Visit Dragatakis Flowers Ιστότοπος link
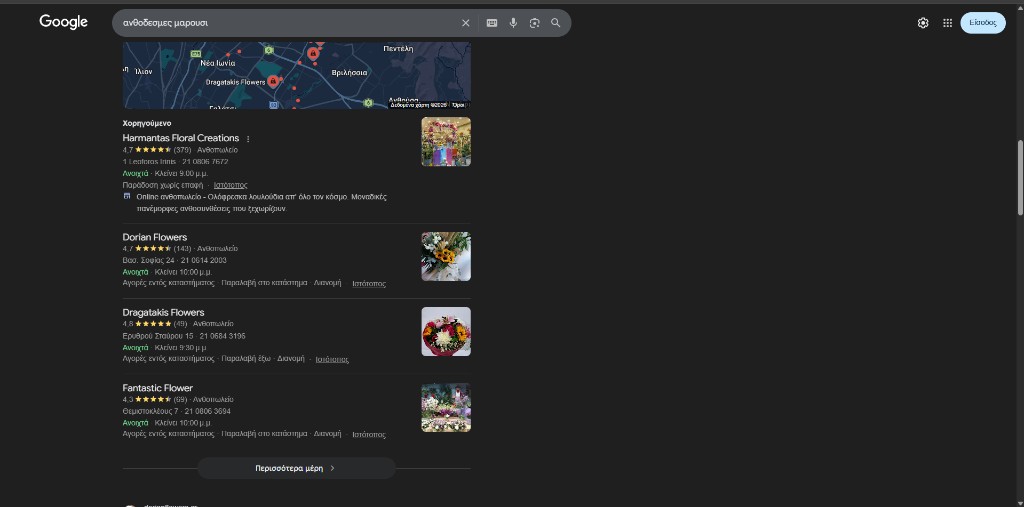 pos(332,359)
